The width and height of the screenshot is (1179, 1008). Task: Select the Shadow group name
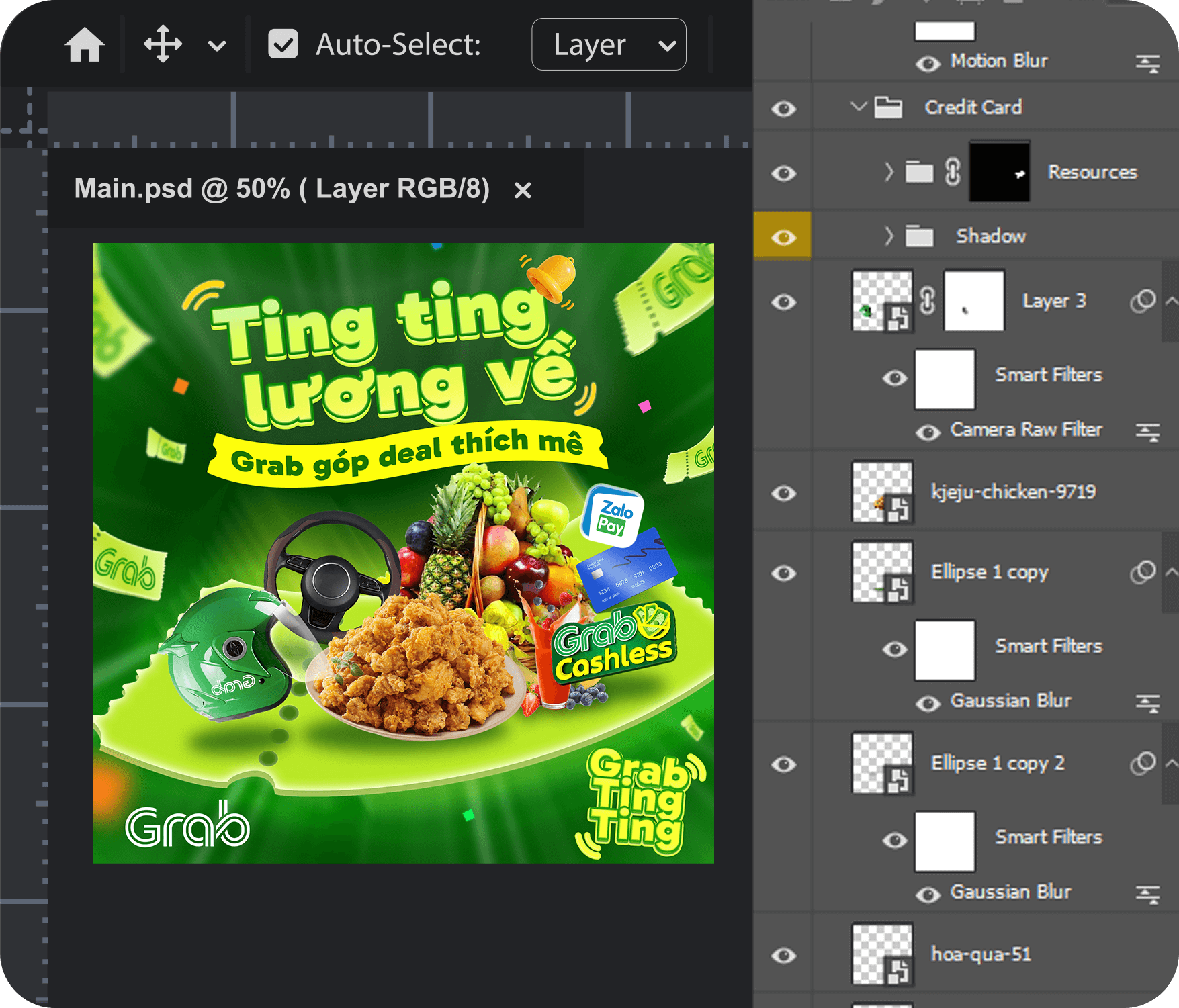[991, 236]
